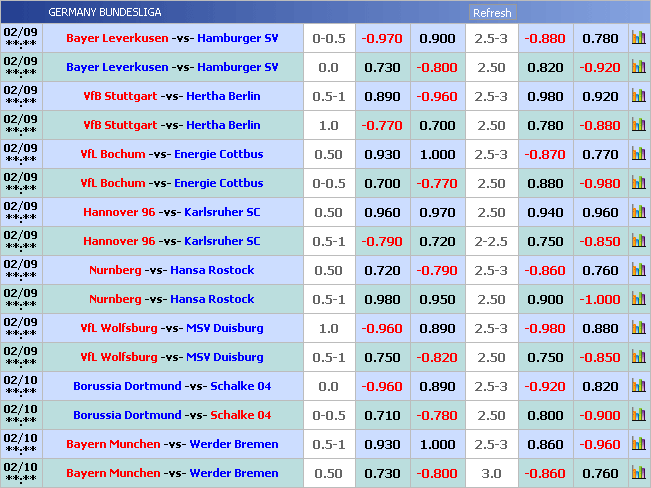Click Hansa Rostock in the 0.5-1 handicap row
The image size is (651, 488).
point(212,300)
